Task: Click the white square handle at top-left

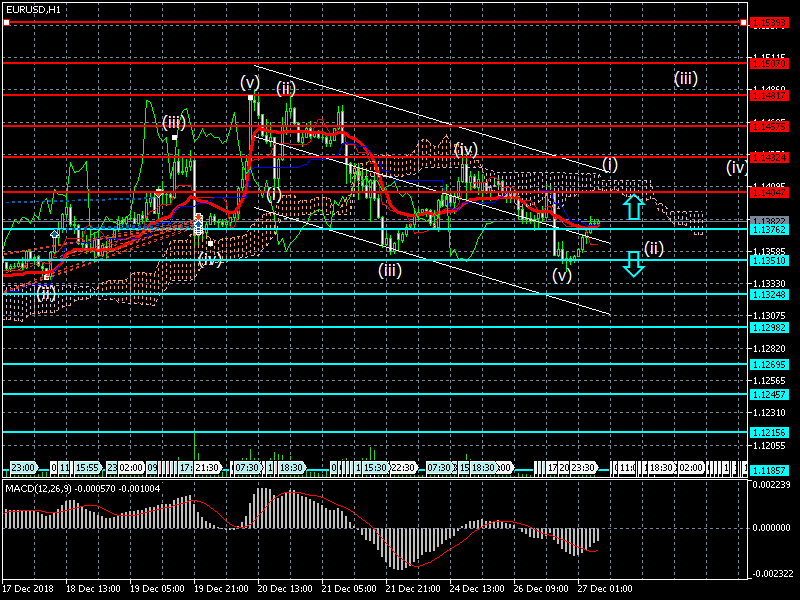Action: (x=6, y=21)
